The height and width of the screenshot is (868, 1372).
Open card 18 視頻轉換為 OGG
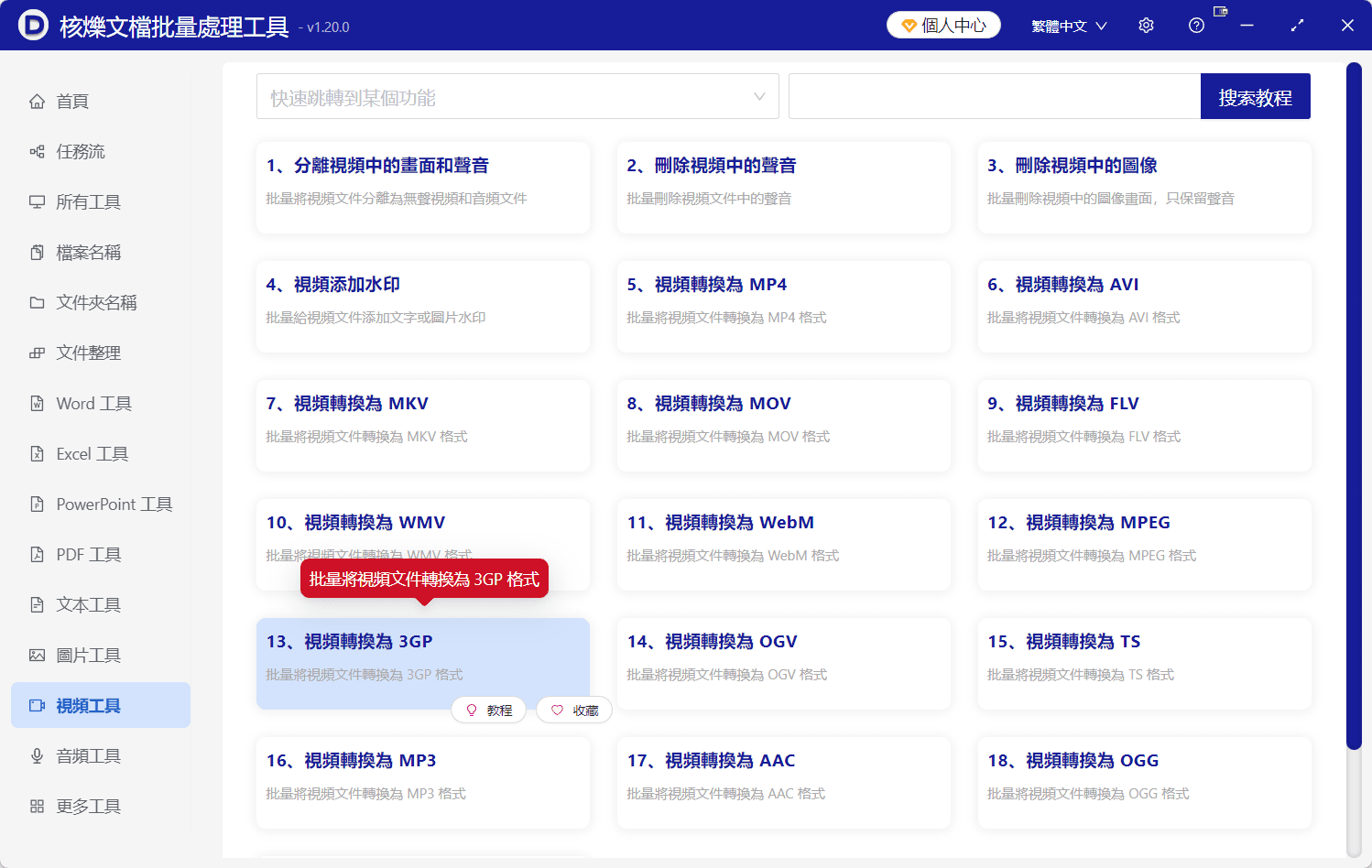(1145, 783)
